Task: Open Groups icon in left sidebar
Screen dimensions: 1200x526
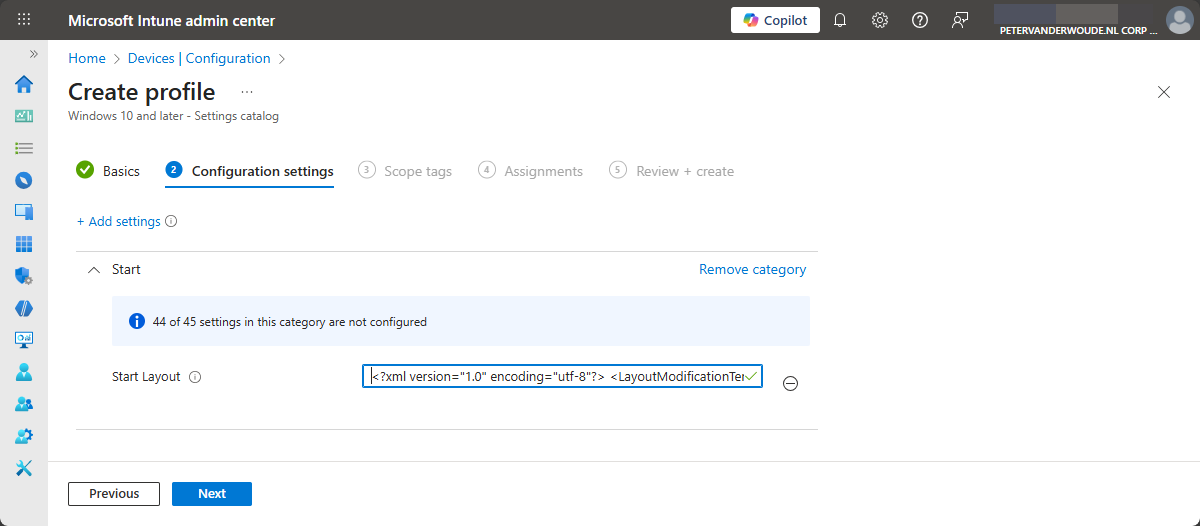Action: click(x=24, y=404)
